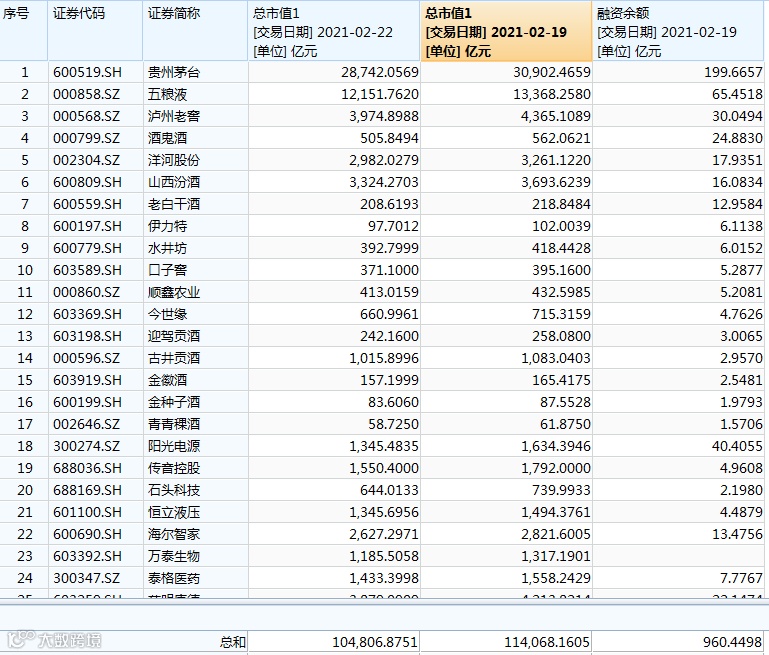Select code 002304.SZ

[x=86, y=160]
